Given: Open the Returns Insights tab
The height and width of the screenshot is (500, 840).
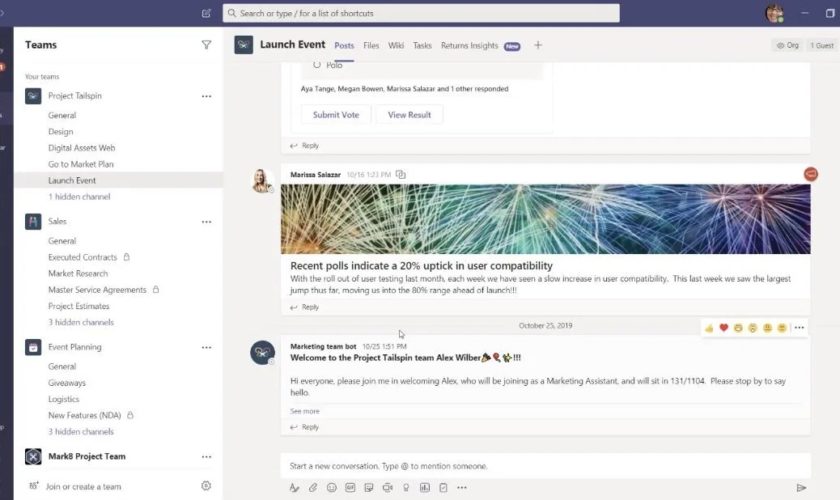Looking at the screenshot, I should [469, 46].
